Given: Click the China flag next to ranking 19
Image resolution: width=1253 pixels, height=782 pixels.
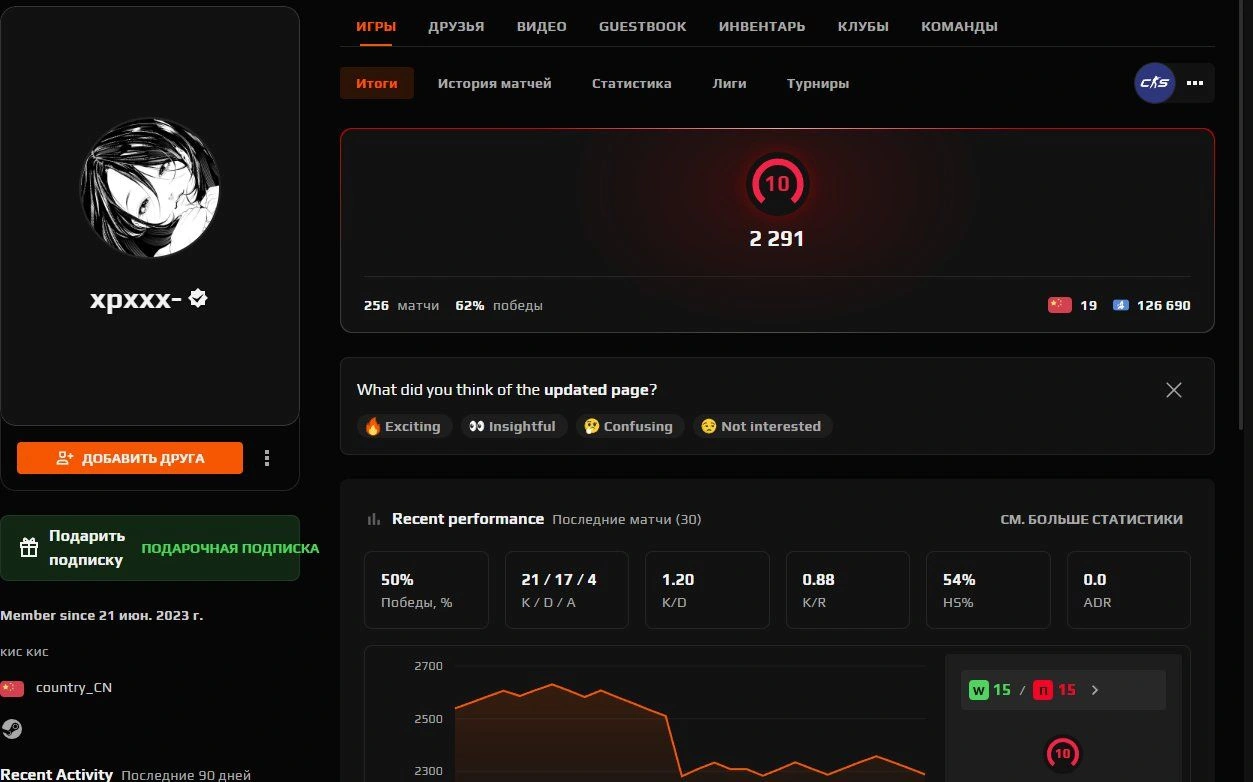Looking at the screenshot, I should point(1059,305).
